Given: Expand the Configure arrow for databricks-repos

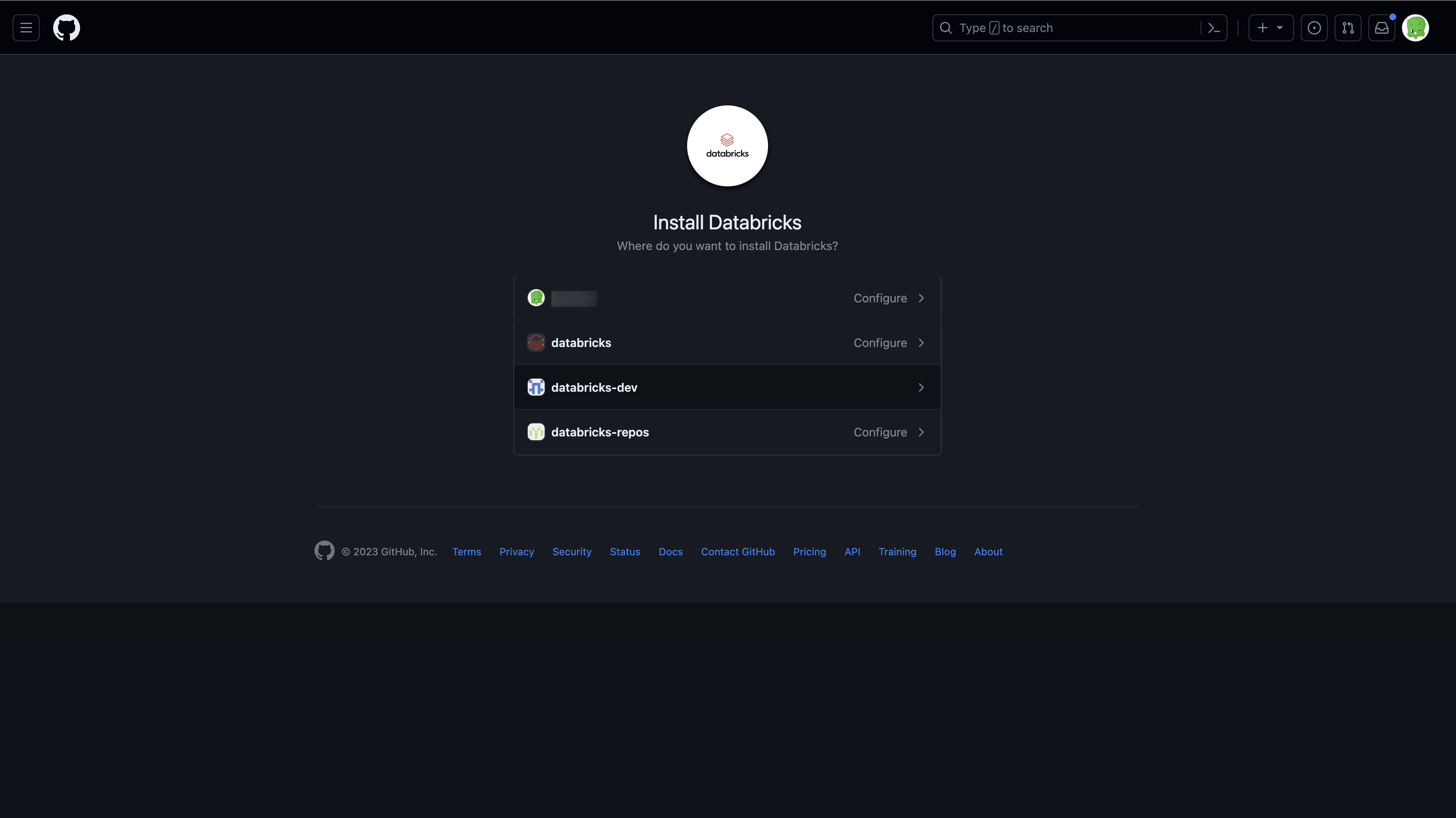Looking at the screenshot, I should (920, 431).
